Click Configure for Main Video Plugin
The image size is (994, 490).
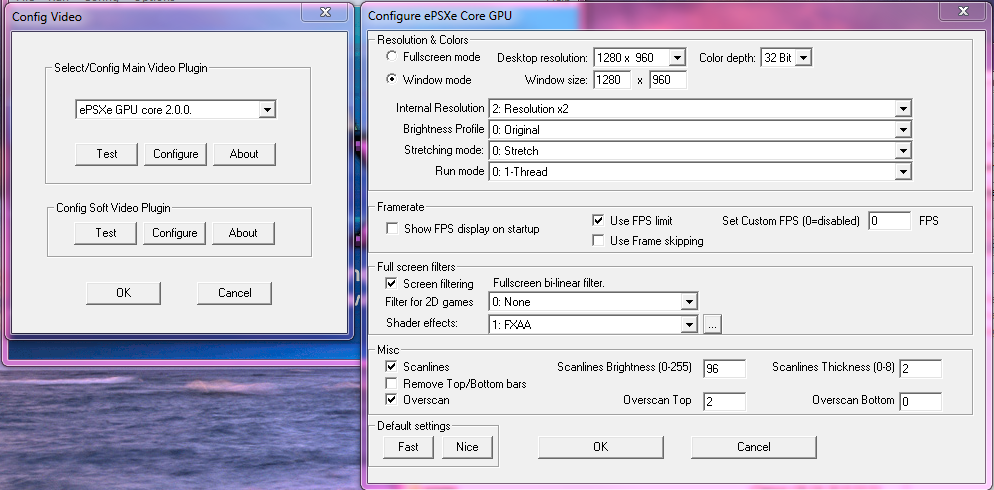click(x=176, y=154)
